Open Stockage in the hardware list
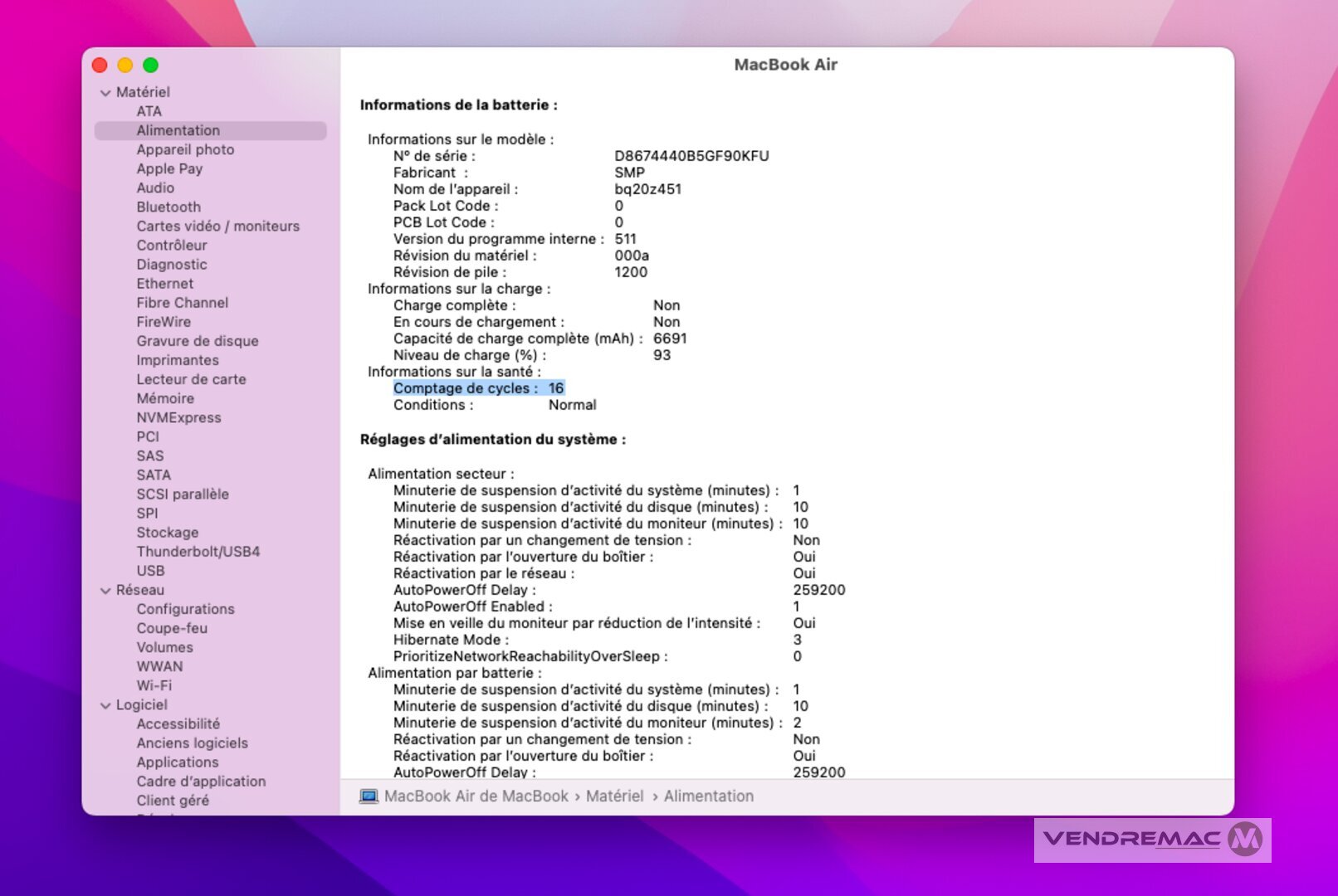1338x896 pixels. coord(168,533)
